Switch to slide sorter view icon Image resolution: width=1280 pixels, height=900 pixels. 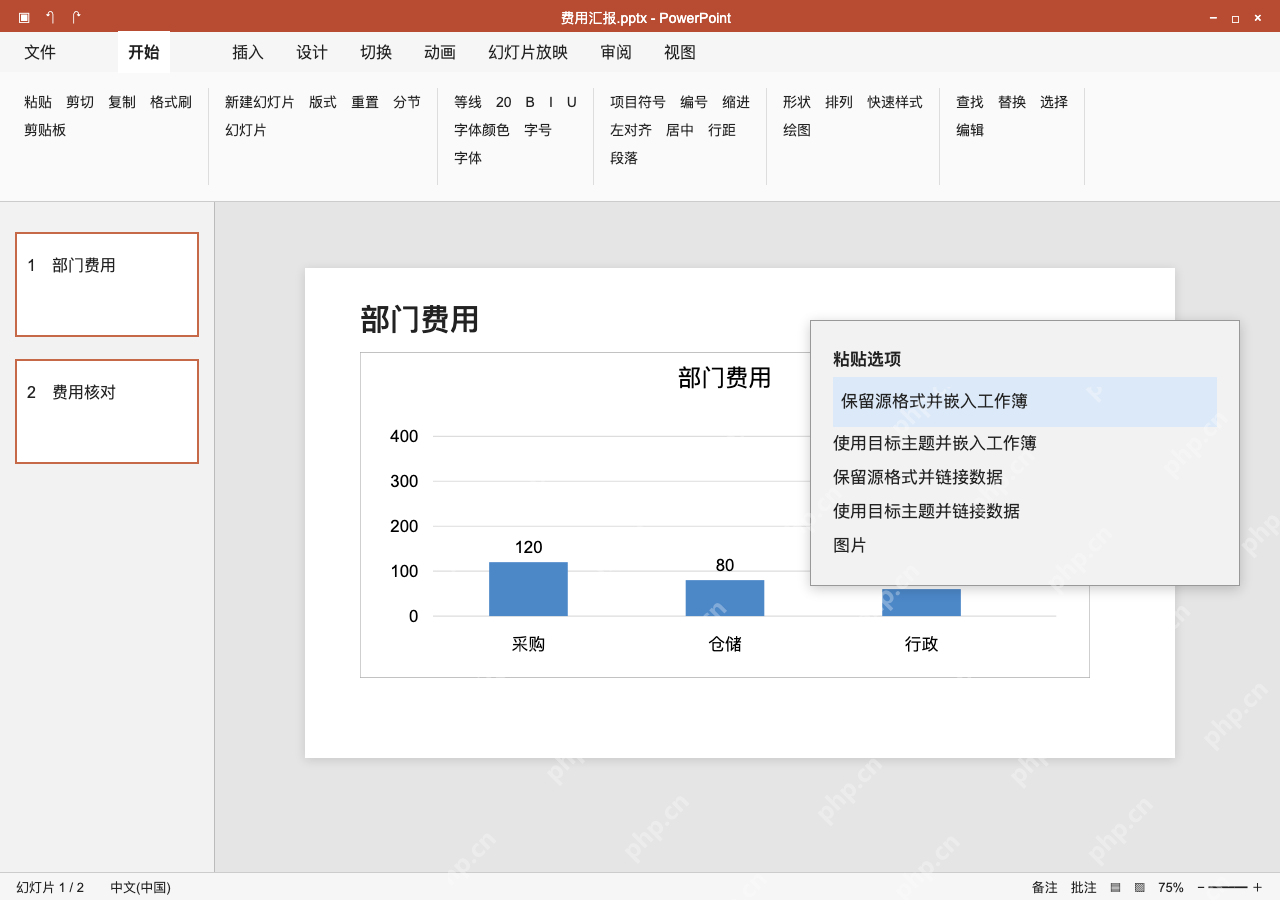[1139, 887]
